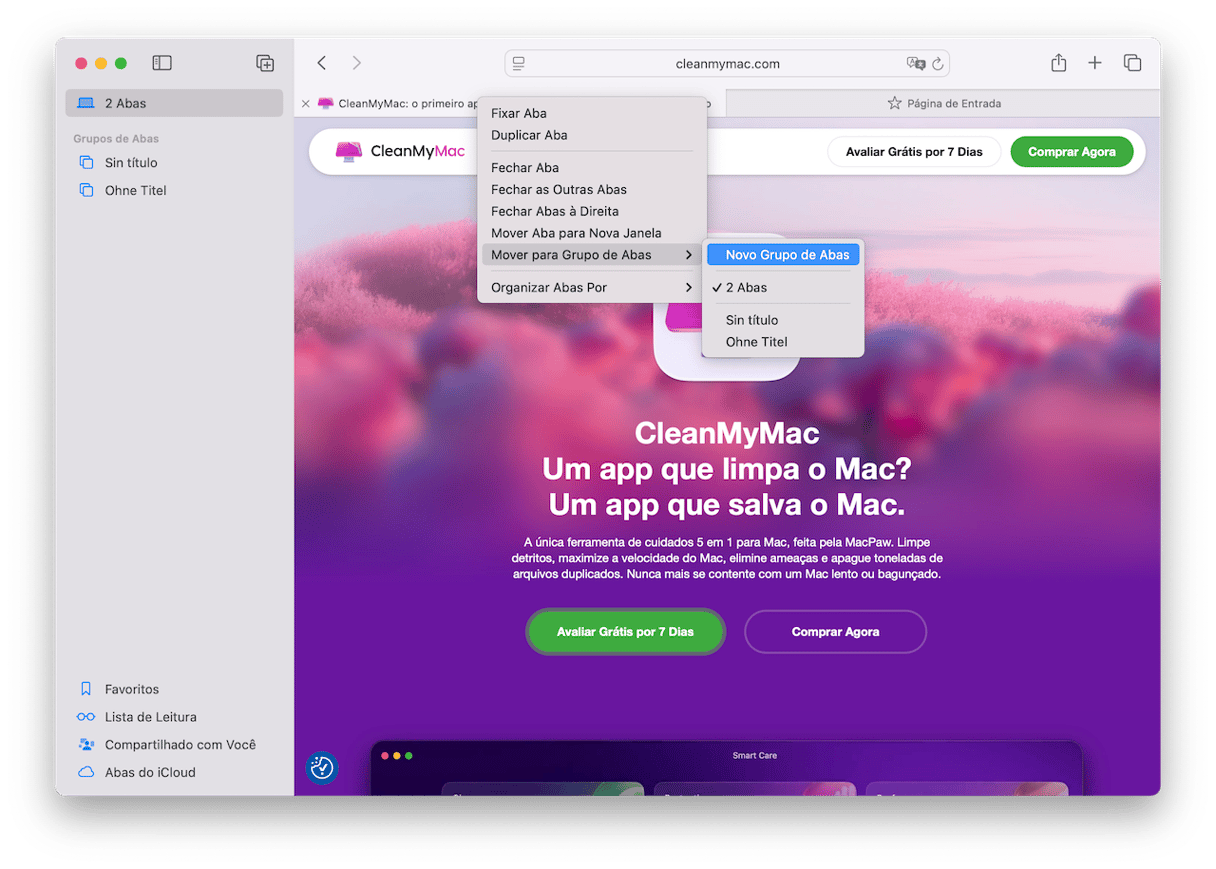
Task: Click the 'Um app que salva o Mac.' headline
Action: coord(727,505)
